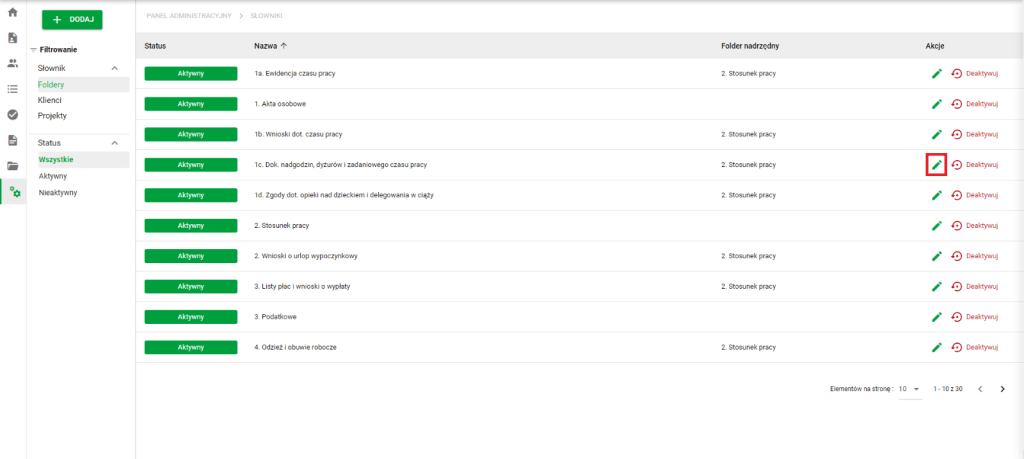Collapse the Słownik filter section
The image size is (1024, 459).
click(x=114, y=69)
